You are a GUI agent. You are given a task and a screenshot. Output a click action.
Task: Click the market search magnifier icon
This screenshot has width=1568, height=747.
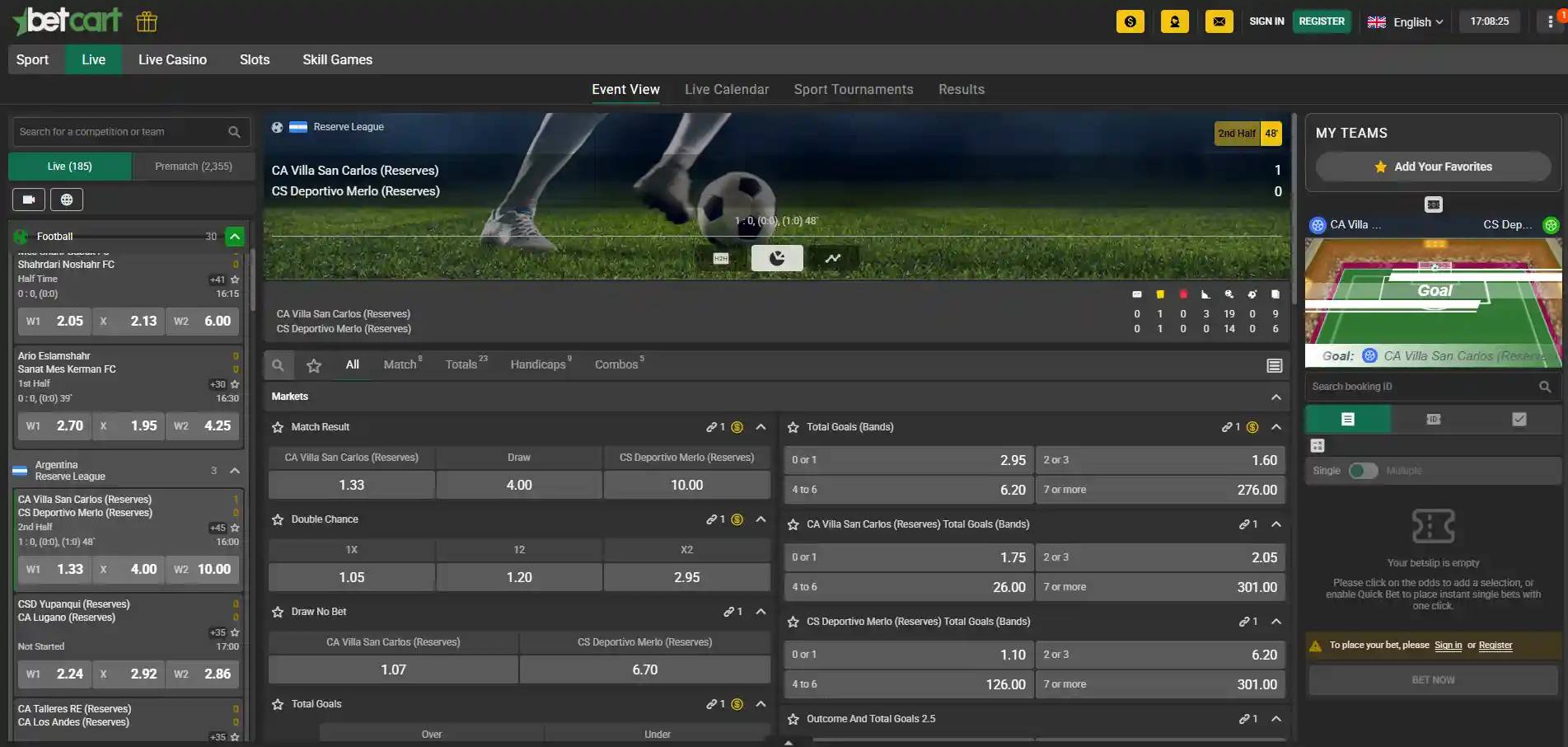[278, 365]
